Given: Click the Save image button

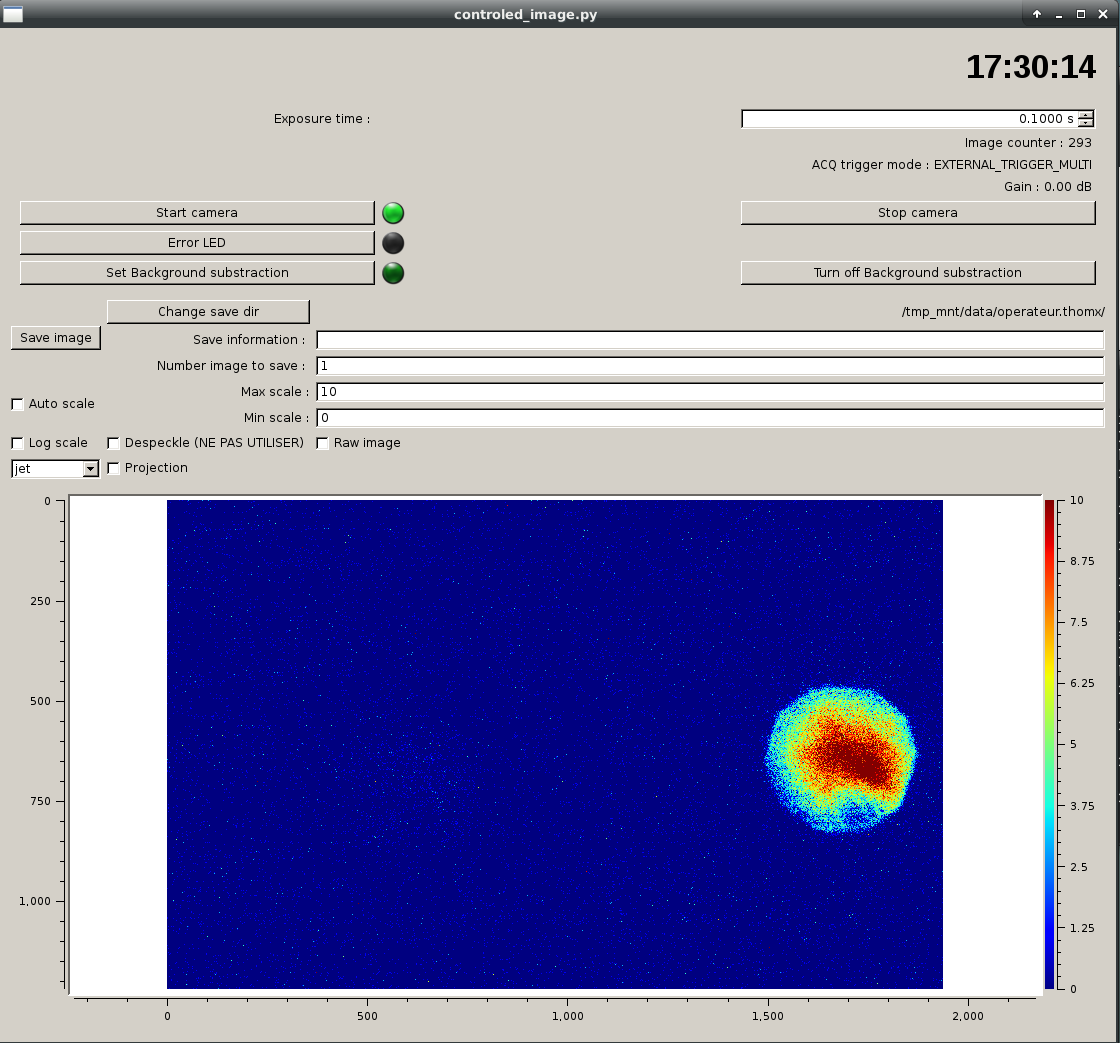Looking at the screenshot, I should coord(56,337).
